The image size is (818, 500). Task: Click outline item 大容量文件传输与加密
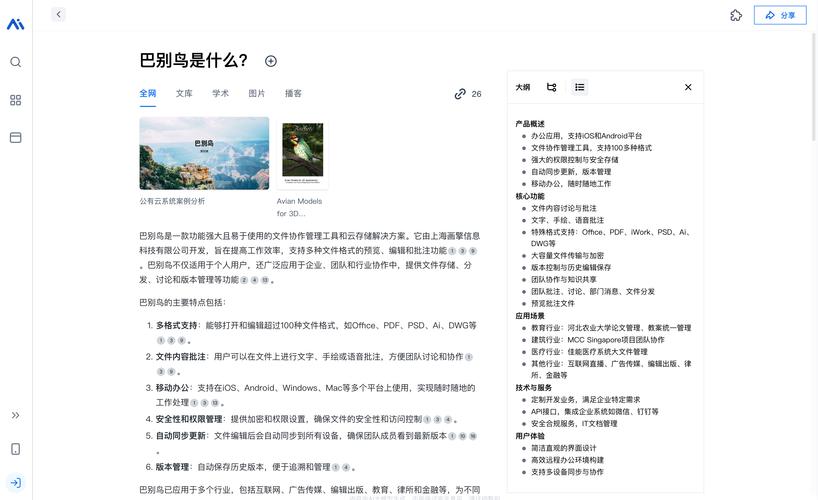tap(568, 256)
